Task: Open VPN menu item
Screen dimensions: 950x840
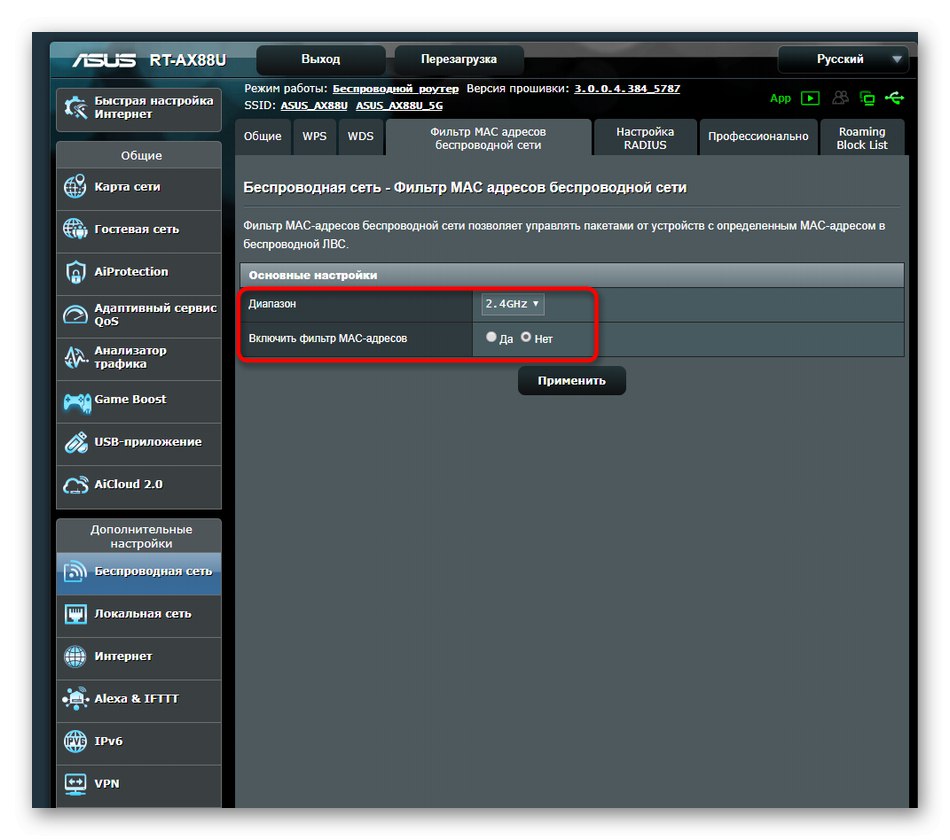Action: point(139,784)
